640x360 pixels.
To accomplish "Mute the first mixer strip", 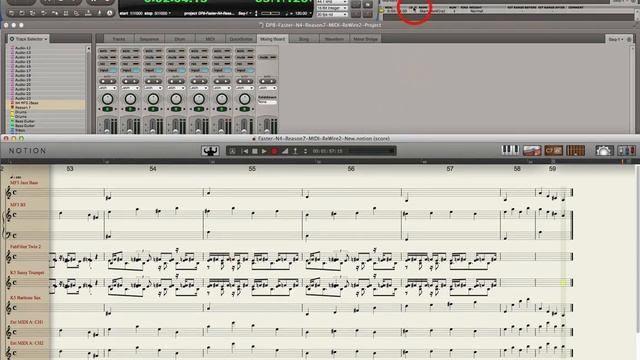I will 107,57.
